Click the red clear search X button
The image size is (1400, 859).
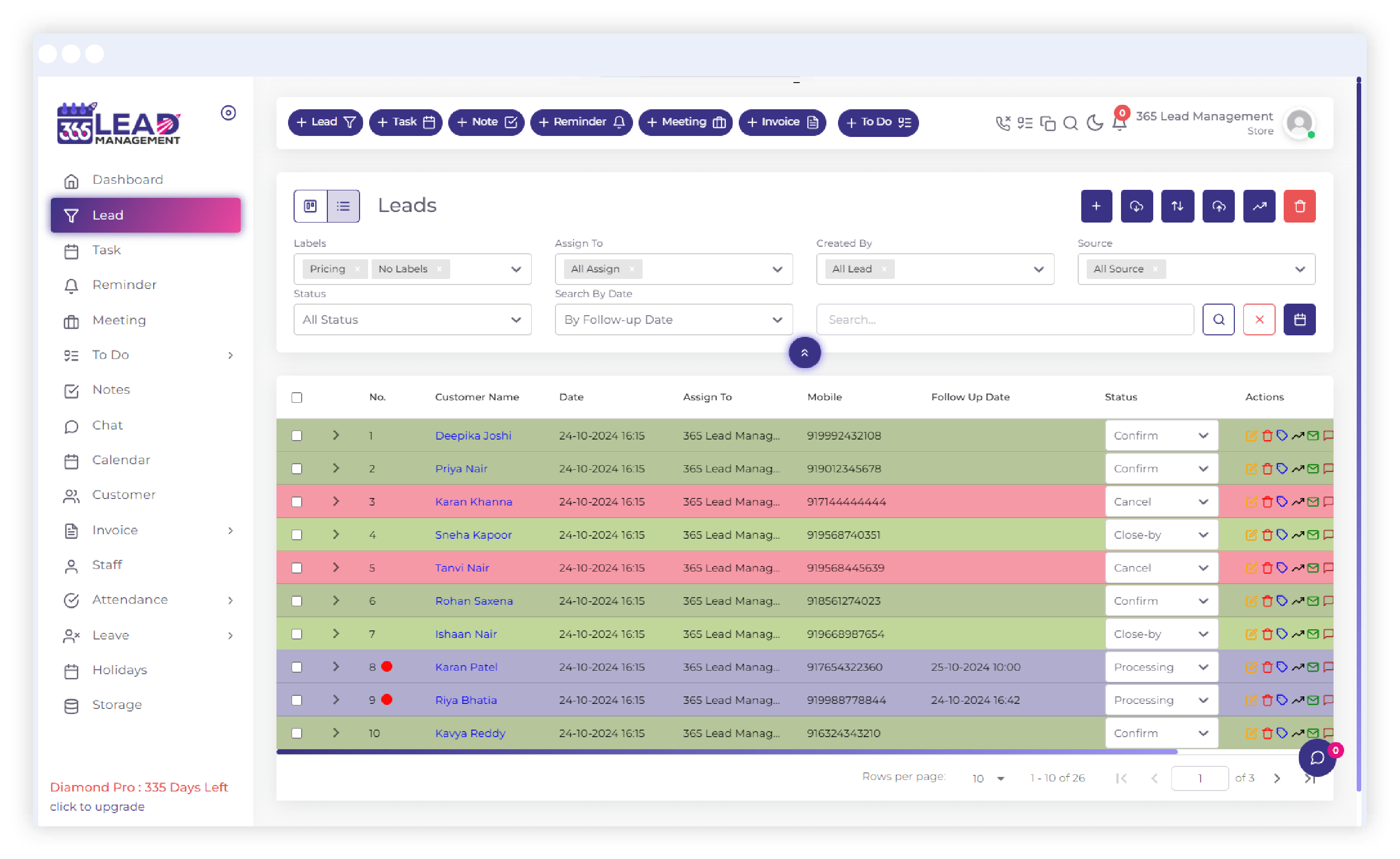[1259, 319]
